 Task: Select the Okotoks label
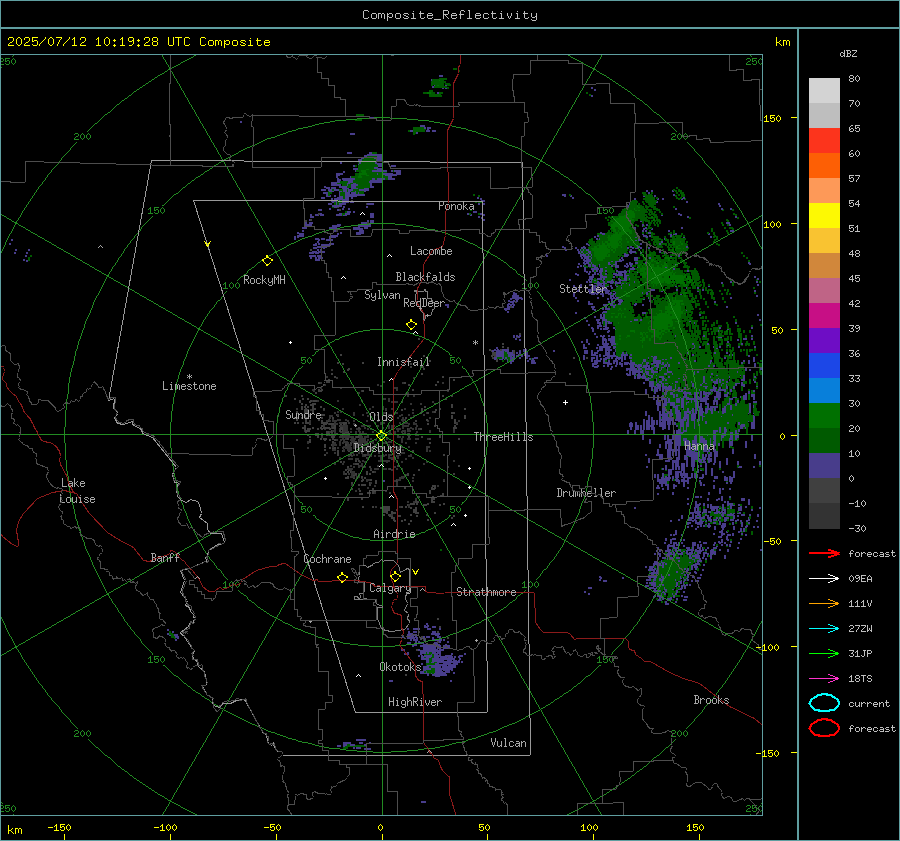click(400, 667)
